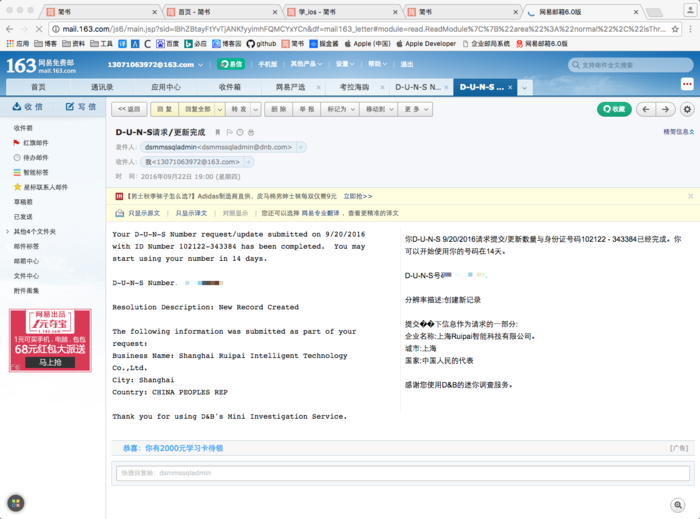Click the print icon beside the email subject
The width and height of the screenshot is (700, 519).
[x=251, y=132]
